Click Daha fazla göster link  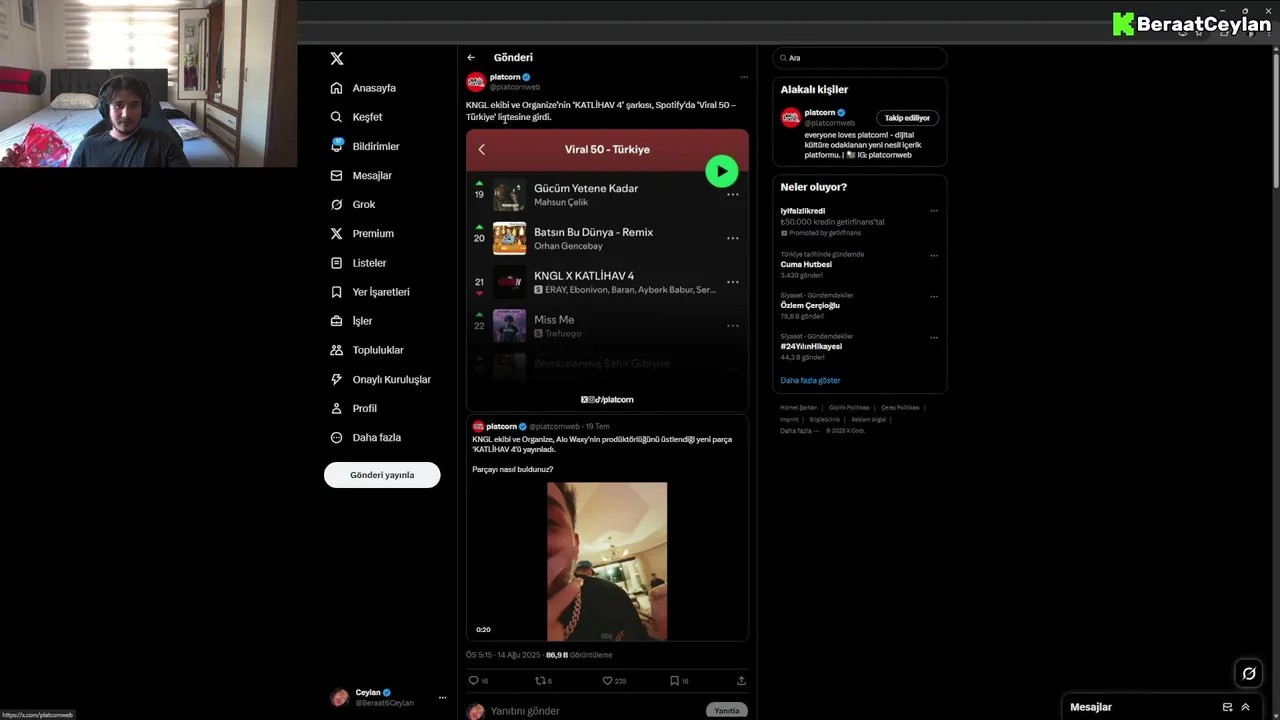click(x=810, y=381)
